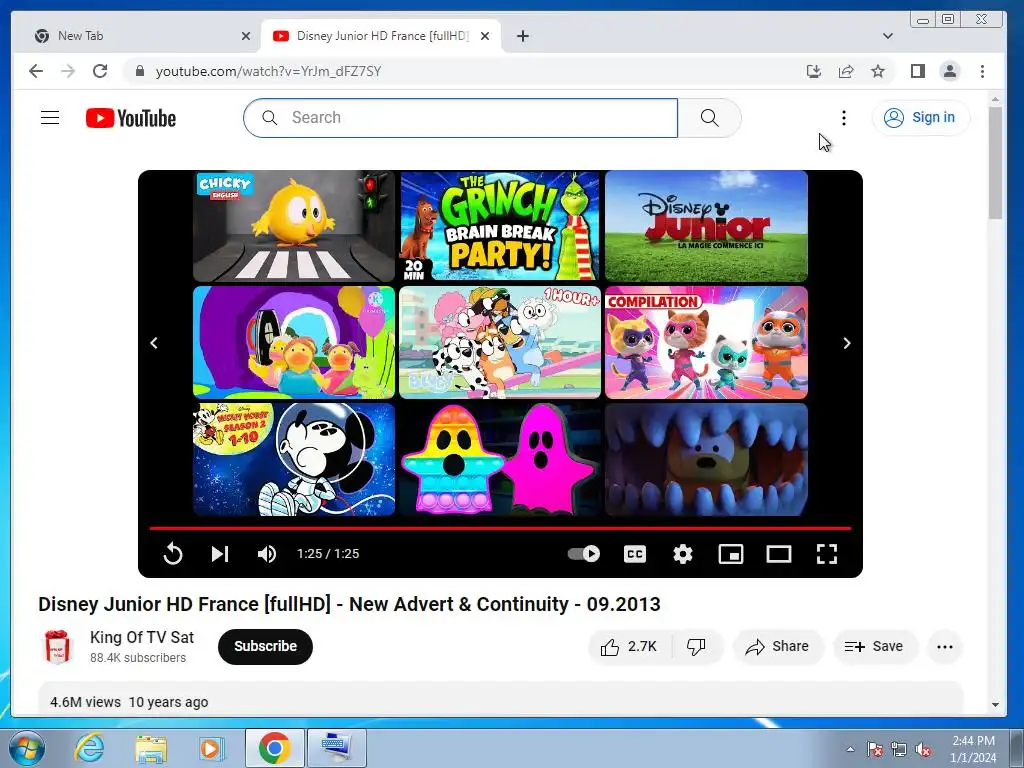The height and width of the screenshot is (768, 1024).
Task: Sign in to YouTube
Action: pos(920,118)
